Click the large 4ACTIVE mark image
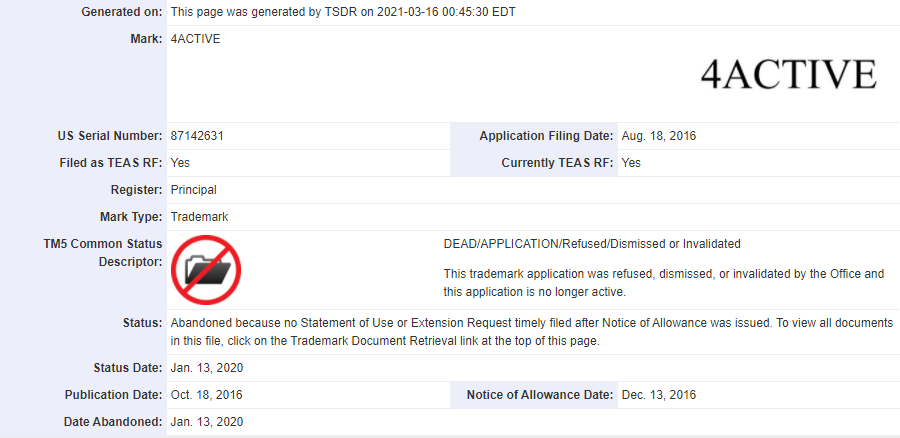This screenshot has height=438, width=900. (x=789, y=74)
